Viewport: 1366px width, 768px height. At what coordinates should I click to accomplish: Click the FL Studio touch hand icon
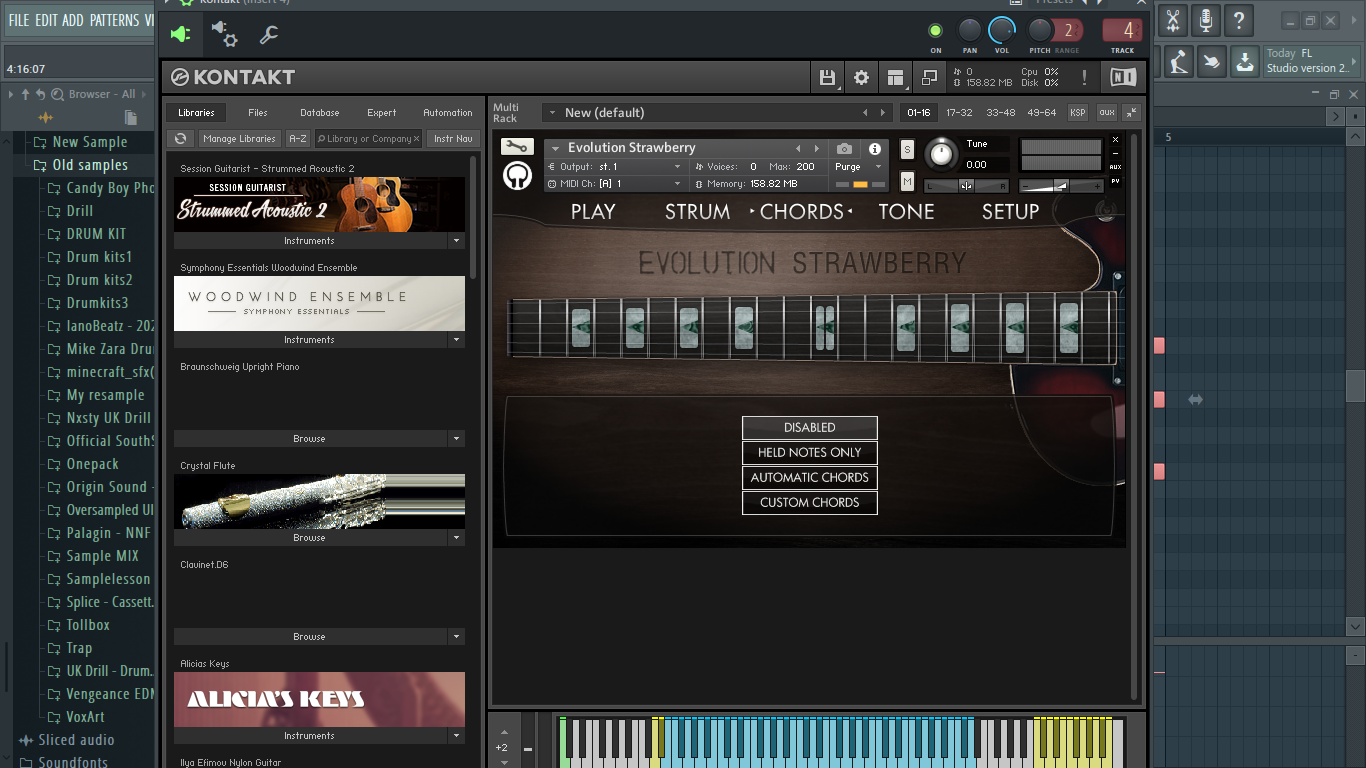[1211, 61]
